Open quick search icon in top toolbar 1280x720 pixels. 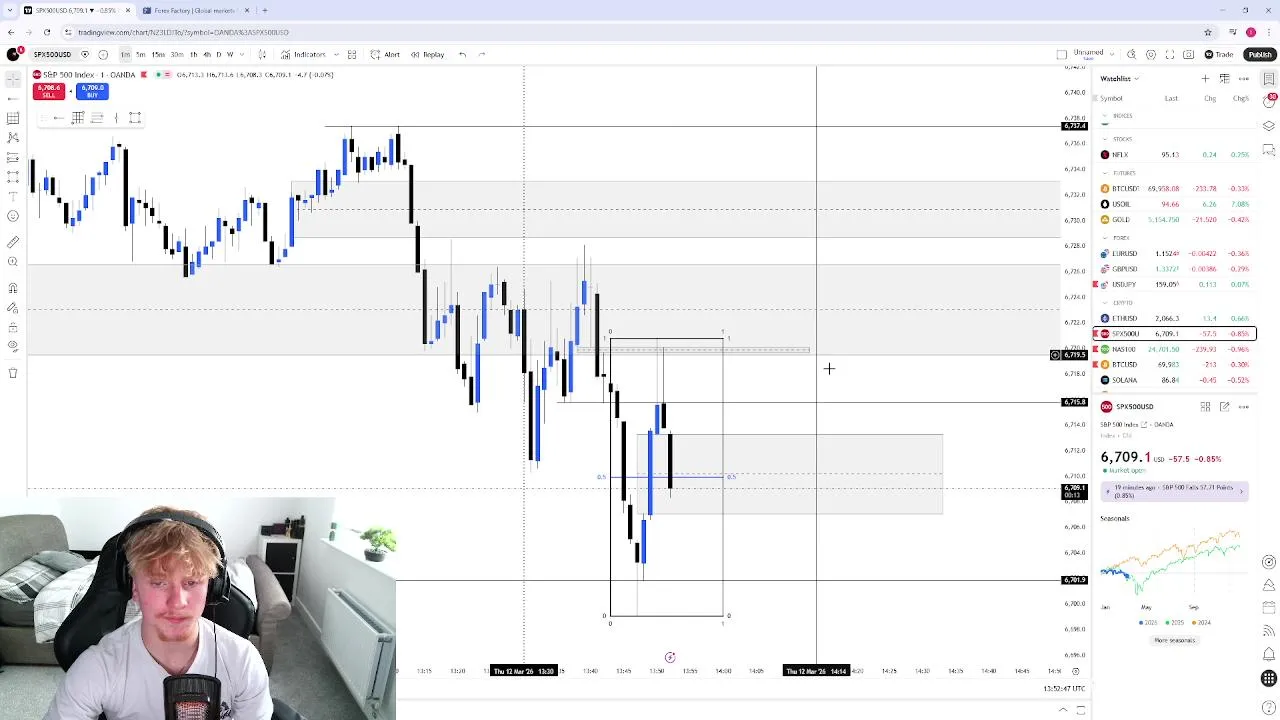point(1131,54)
